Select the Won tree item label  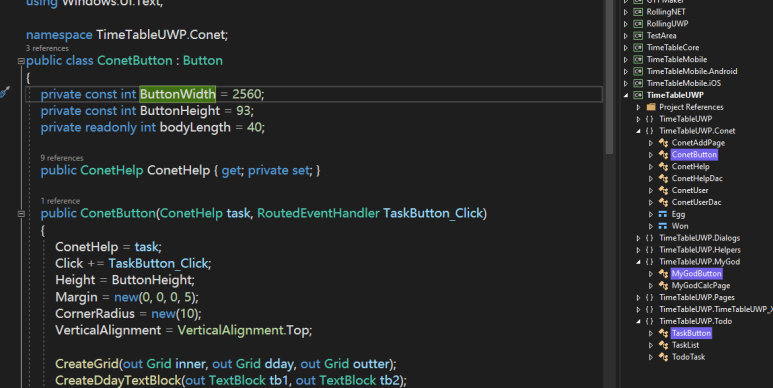pos(680,226)
